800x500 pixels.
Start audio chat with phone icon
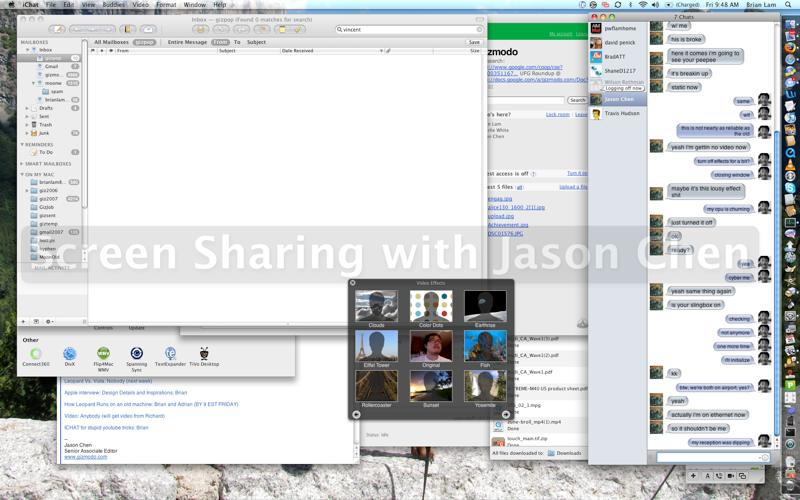click(719, 476)
